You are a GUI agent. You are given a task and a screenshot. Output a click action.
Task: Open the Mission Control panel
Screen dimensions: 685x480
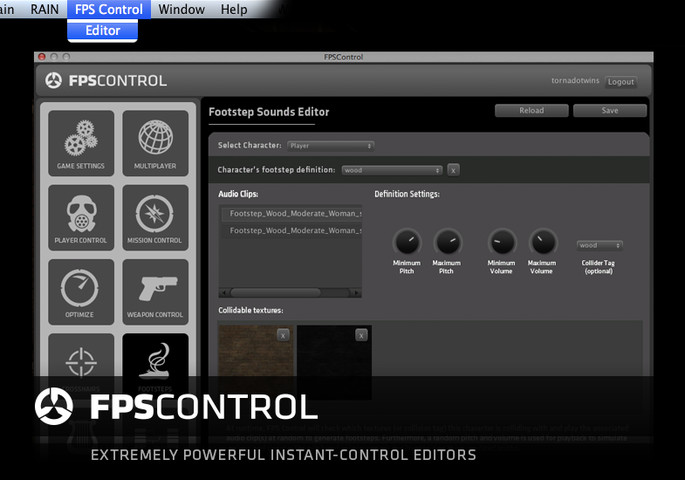(x=156, y=218)
